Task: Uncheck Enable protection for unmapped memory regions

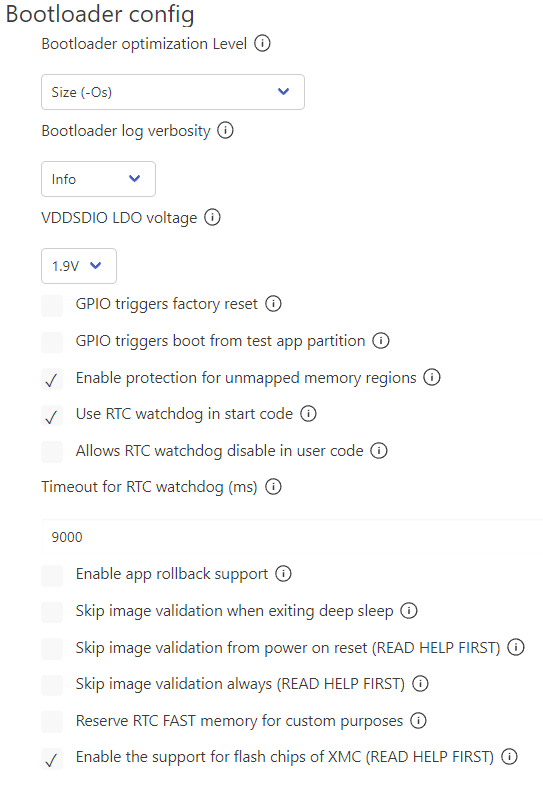Action: coord(52,379)
